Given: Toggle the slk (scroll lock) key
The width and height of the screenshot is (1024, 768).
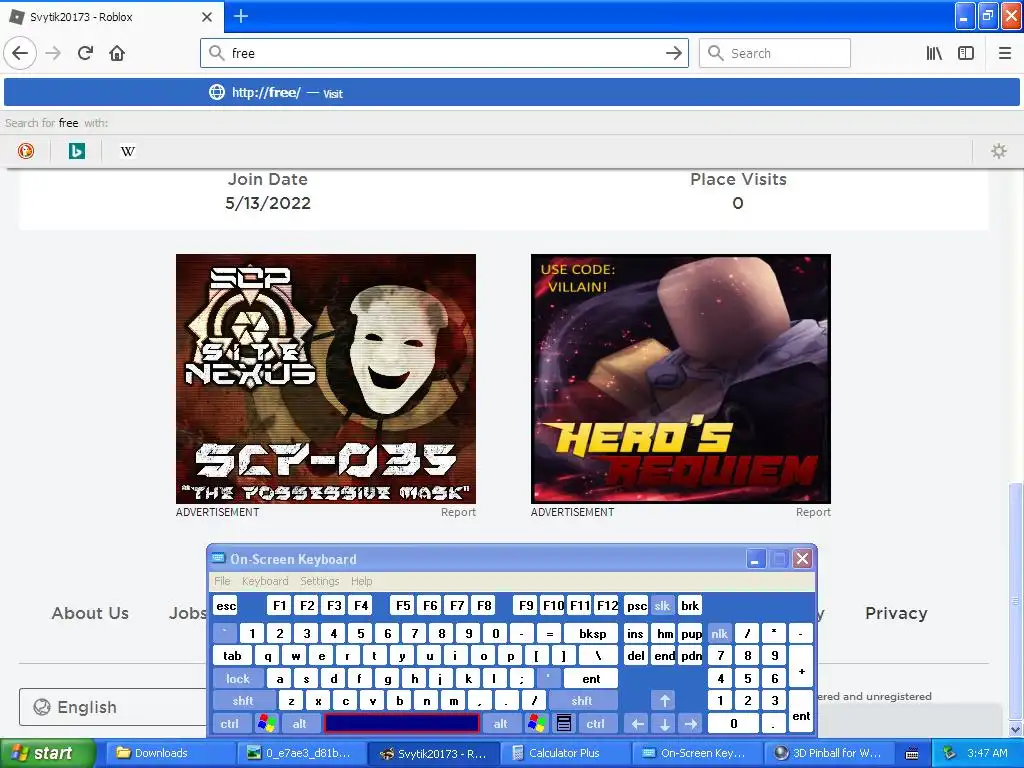Looking at the screenshot, I should pos(662,605).
